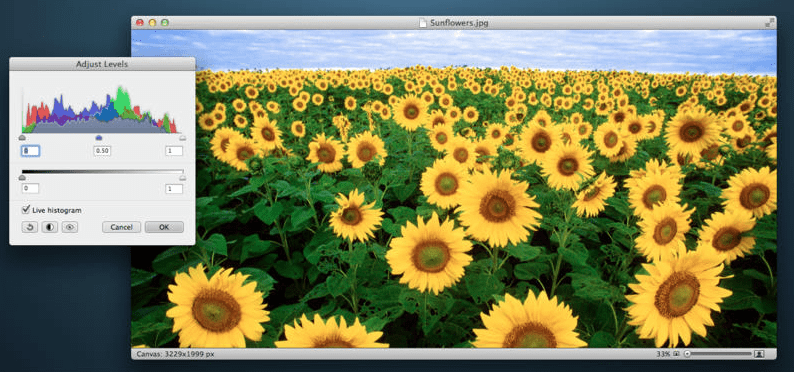Click the Adjust Levels dialog title bar
Image resolution: width=794 pixels, height=372 pixels.
pyautogui.click(x=102, y=64)
